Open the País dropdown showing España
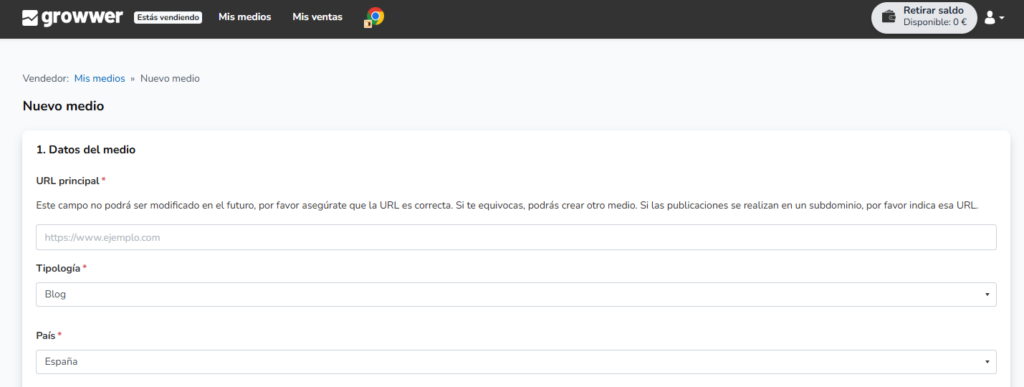The image size is (1024, 387). pos(516,362)
